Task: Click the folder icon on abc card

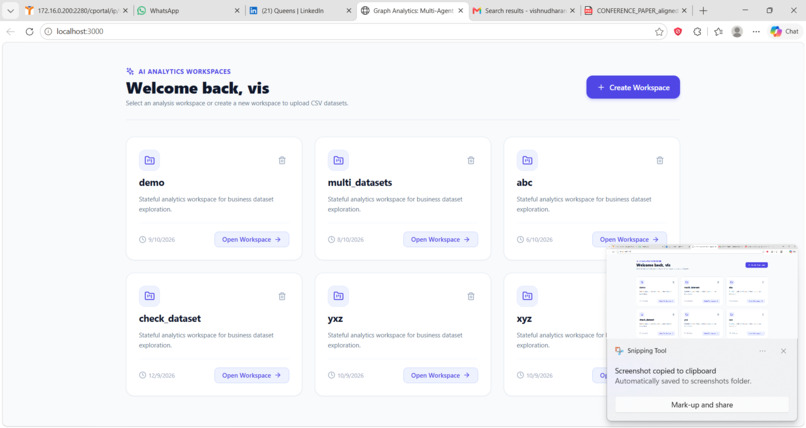Action: coord(527,160)
